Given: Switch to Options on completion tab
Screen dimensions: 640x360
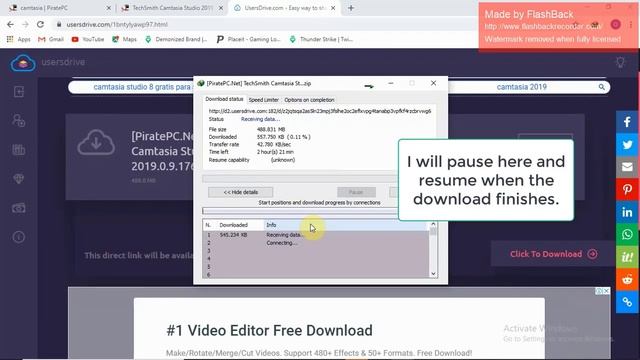Looking at the screenshot, I should [309, 100].
